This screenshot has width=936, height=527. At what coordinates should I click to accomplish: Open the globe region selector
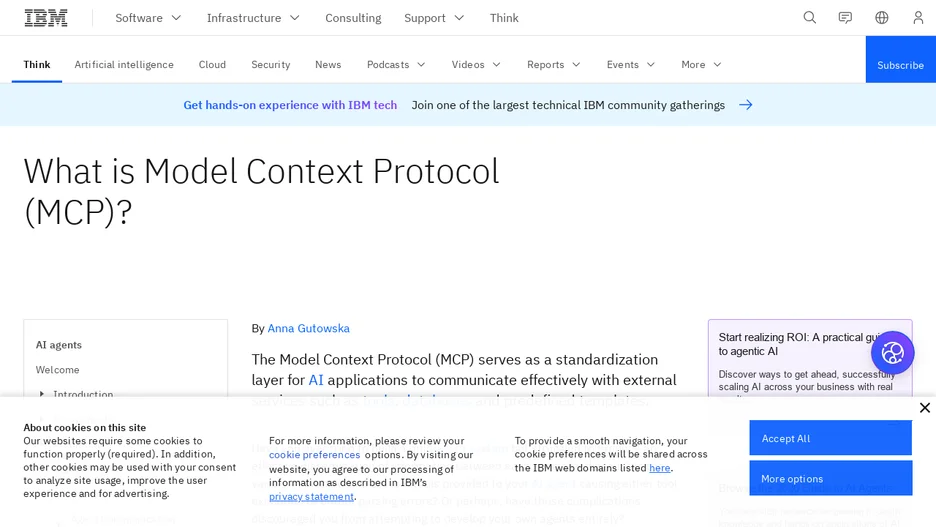click(882, 18)
